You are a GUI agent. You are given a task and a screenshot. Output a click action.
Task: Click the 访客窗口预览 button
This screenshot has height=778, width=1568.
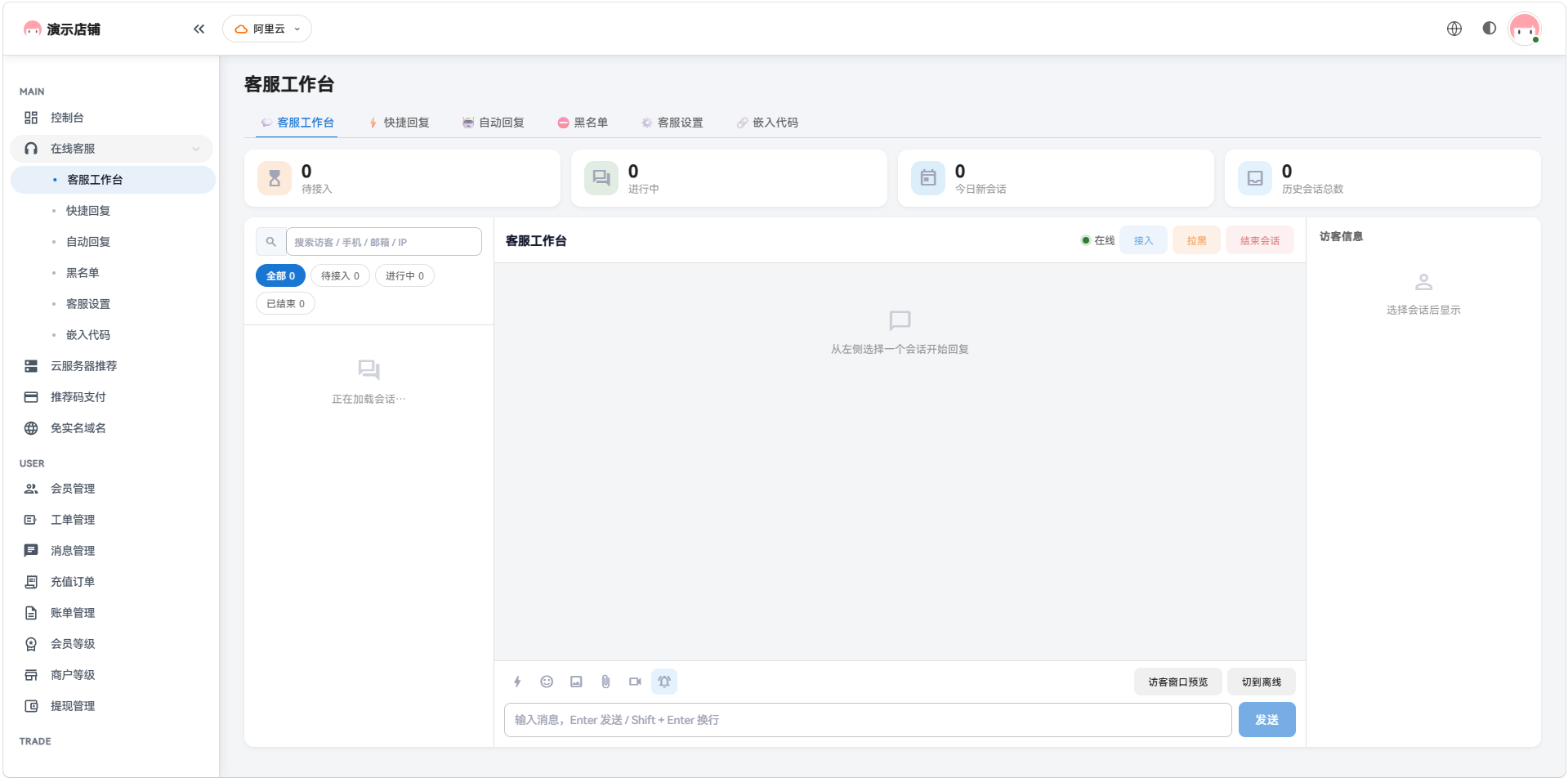pos(1177,682)
